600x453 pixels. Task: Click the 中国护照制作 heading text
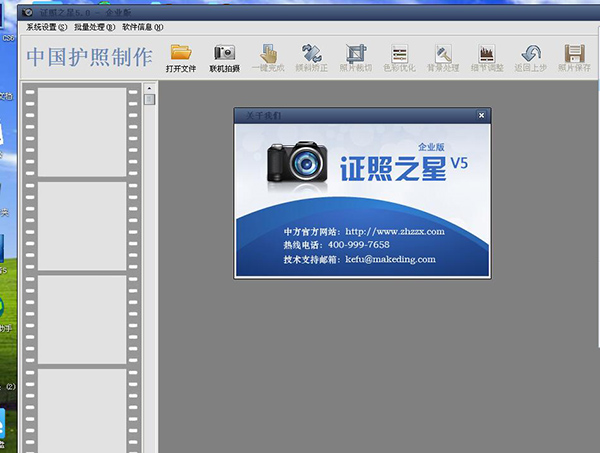click(x=90, y=57)
